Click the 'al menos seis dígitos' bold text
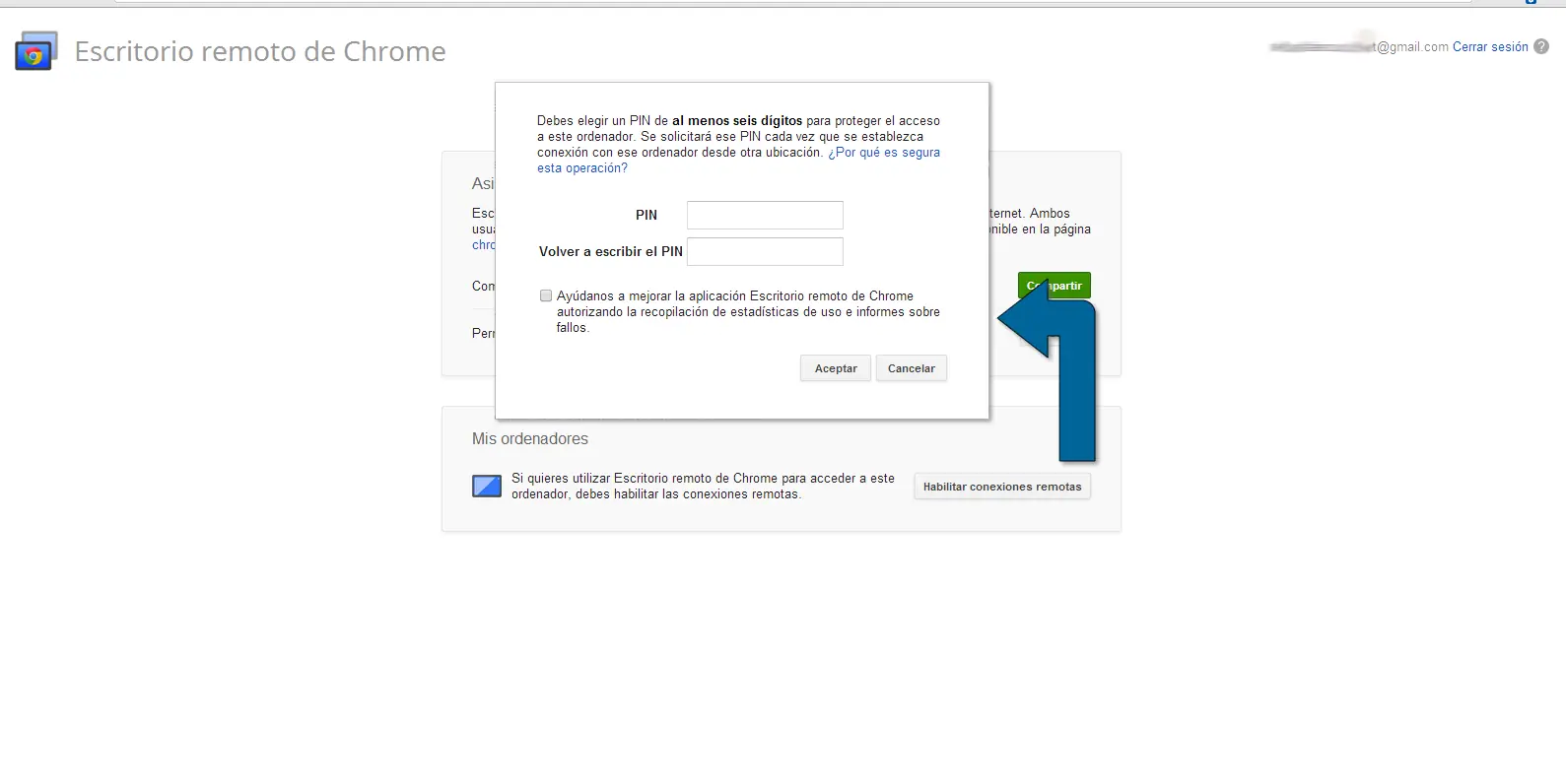1566x784 pixels. click(x=737, y=121)
